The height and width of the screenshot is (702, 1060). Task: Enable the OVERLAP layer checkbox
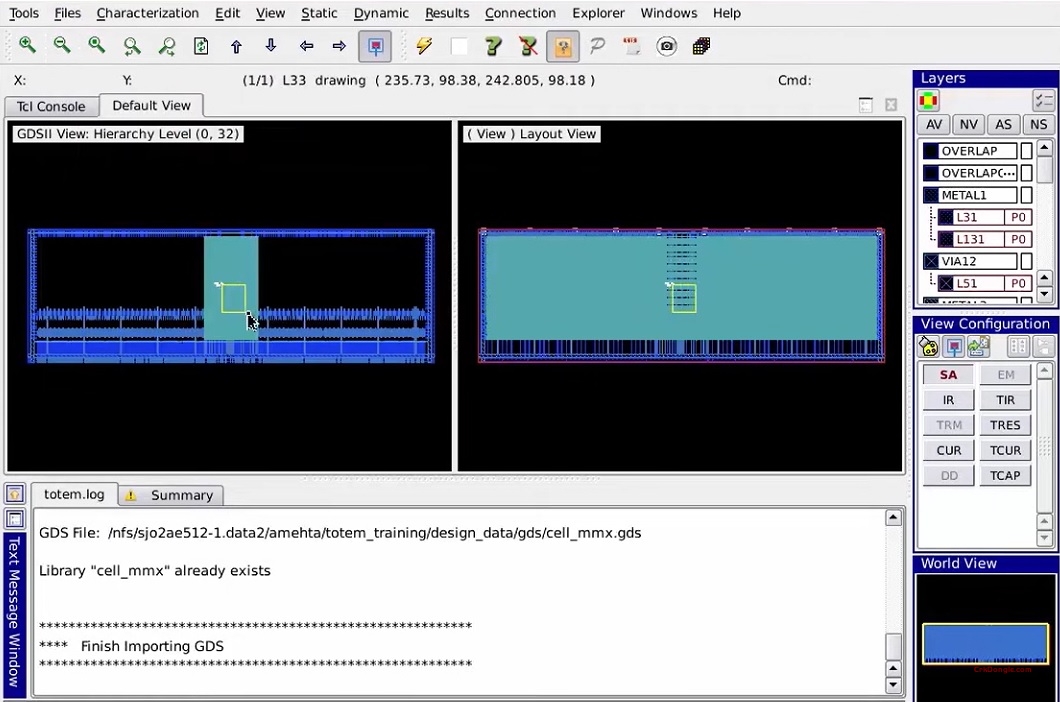click(x=1027, y=151)
